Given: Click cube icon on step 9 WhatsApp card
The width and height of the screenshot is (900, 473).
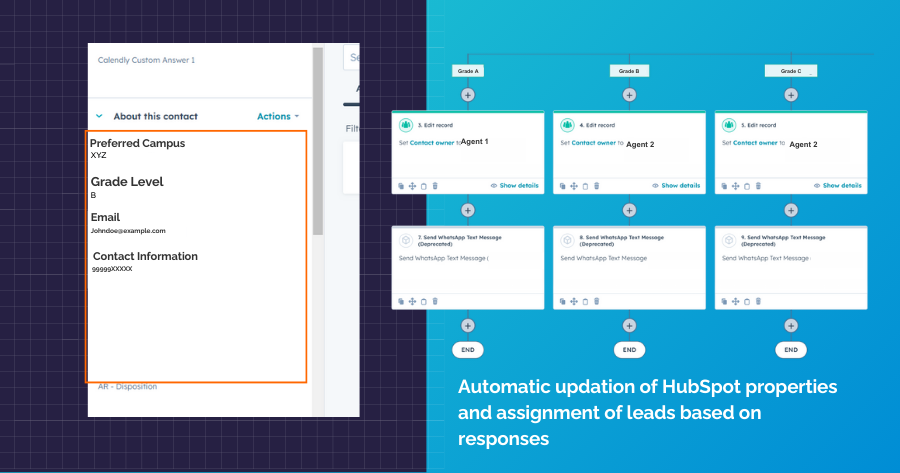Looking at the screenshot, I should click(729, 240).
